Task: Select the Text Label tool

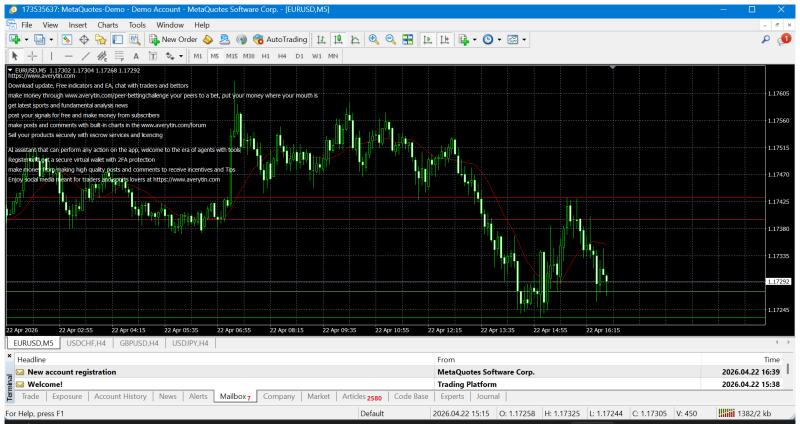Action: 153,56
